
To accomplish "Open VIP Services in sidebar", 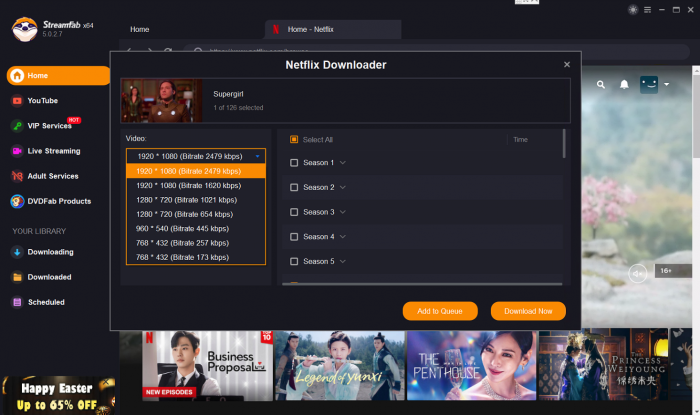I will pyautogui.click(x=49, y=126).
